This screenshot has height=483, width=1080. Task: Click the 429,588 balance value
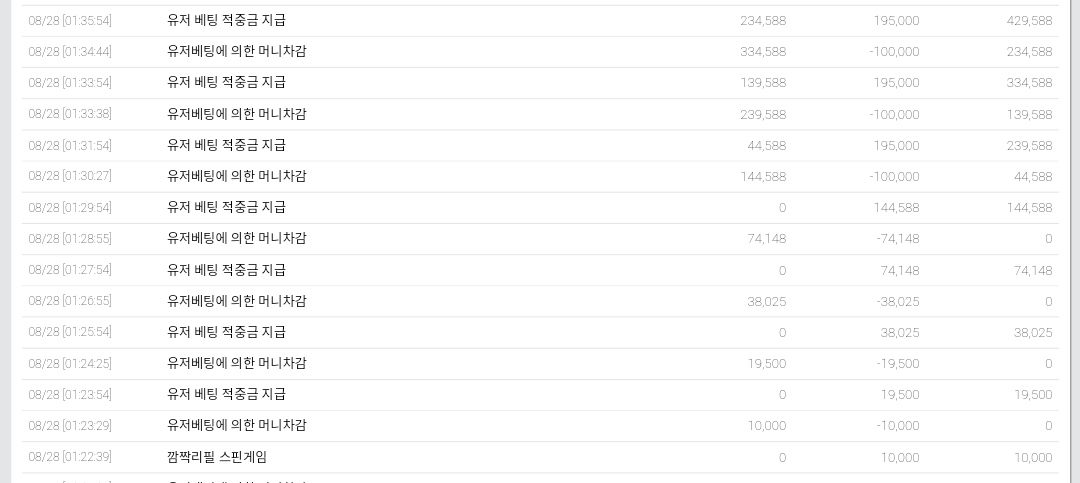[x=1029, y=21]
